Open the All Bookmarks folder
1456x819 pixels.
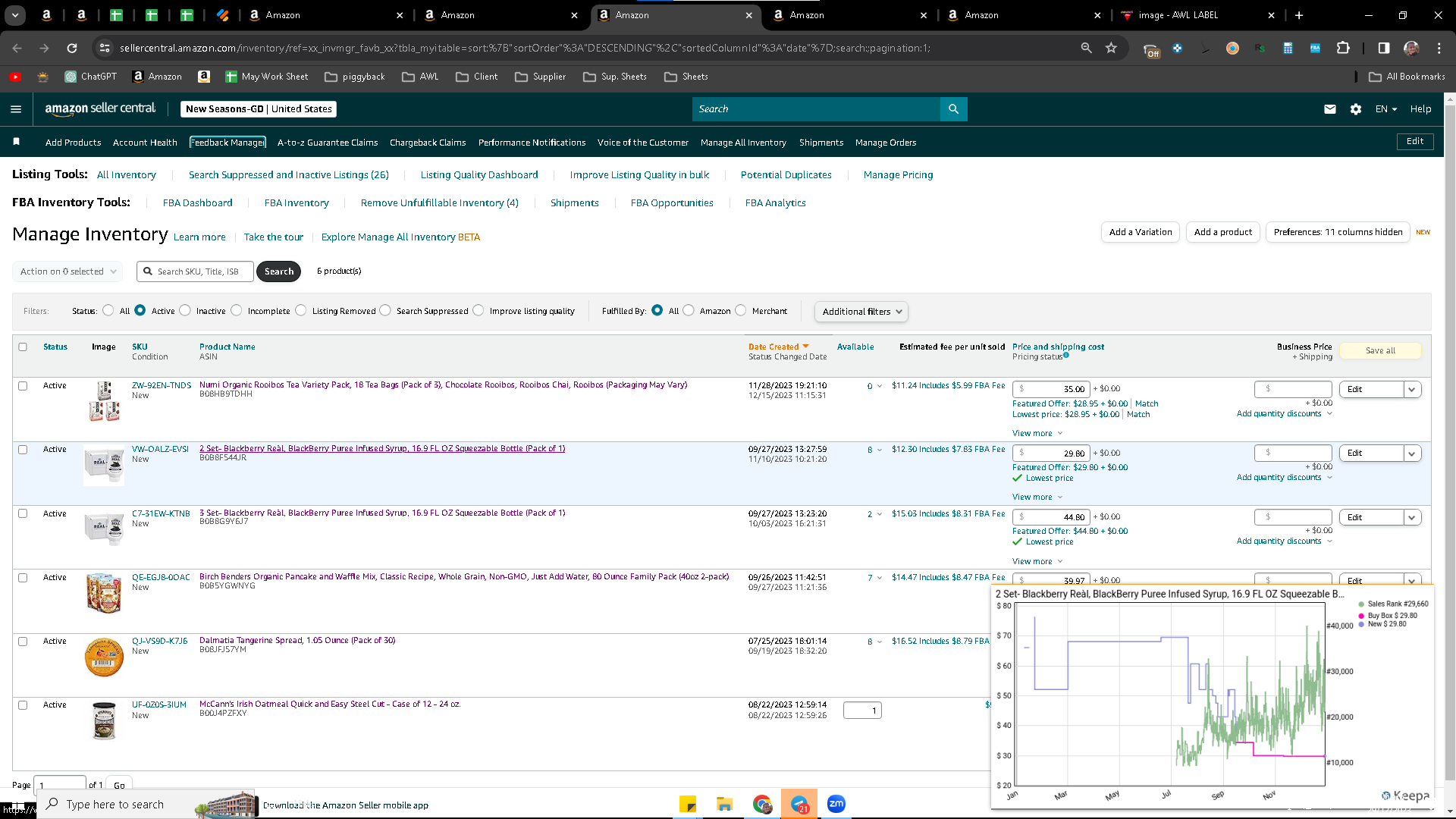[x=1407, y=77]
